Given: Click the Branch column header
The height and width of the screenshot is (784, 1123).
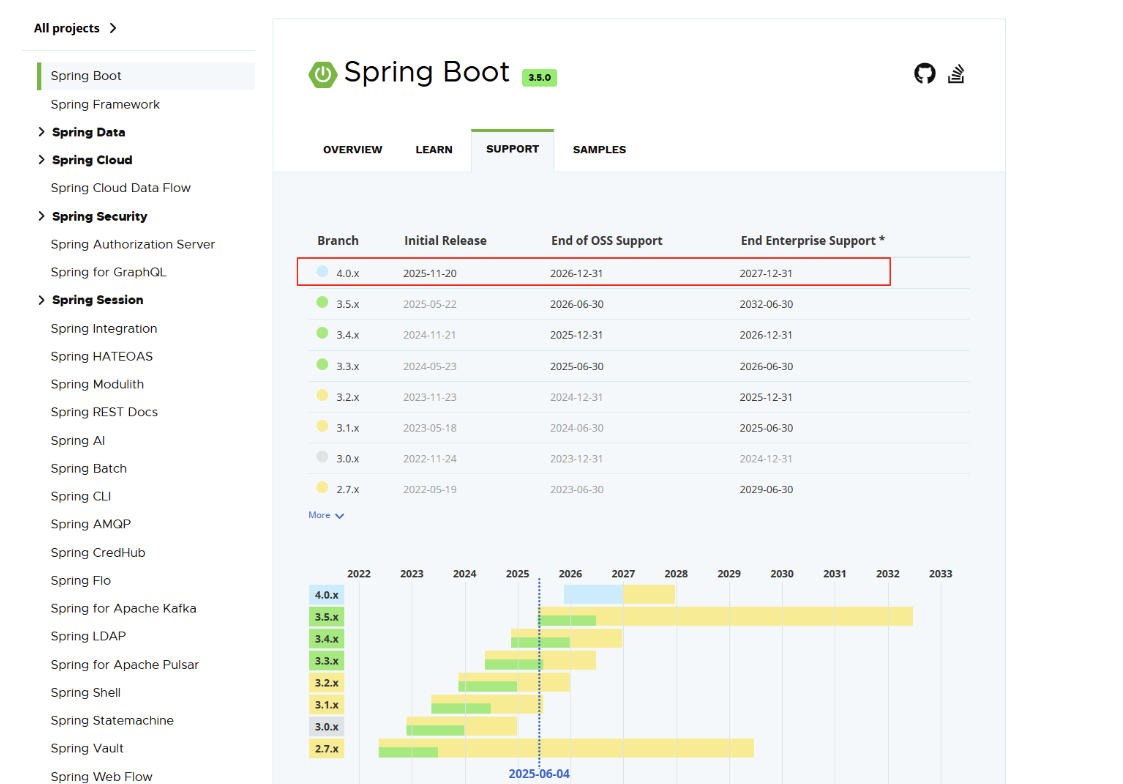Looking at the screenshot, I should tap(338, 241).
